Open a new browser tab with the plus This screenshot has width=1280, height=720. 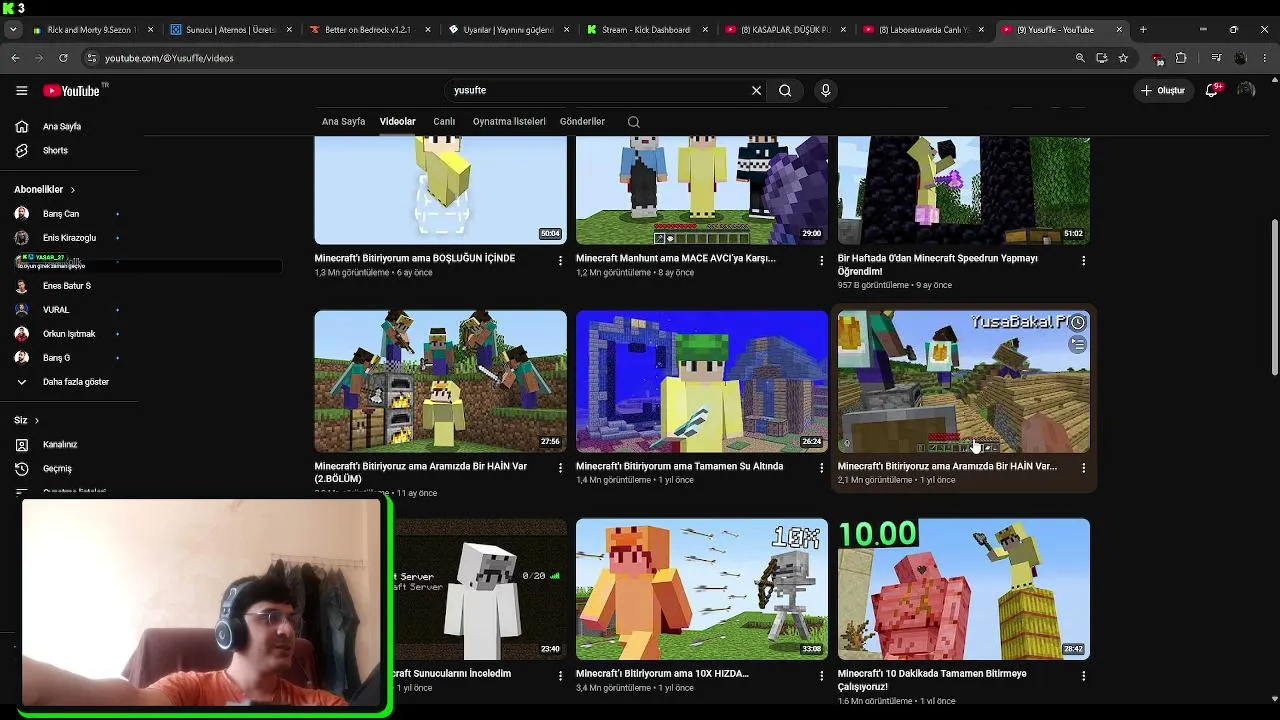[1143, 30]
